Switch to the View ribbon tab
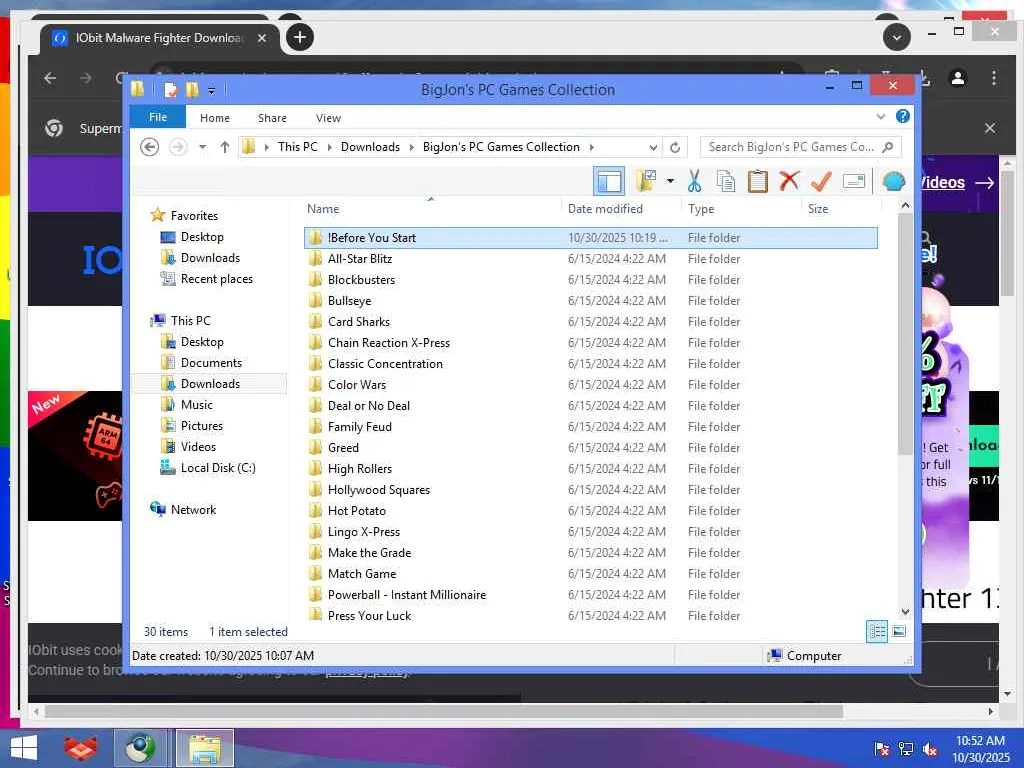This screenshot has height=768, width=1024. 328,118
